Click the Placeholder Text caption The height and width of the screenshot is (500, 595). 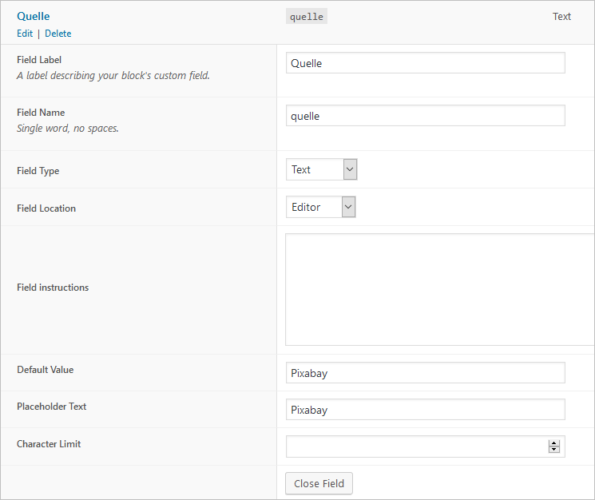click(x=52, y=406)
